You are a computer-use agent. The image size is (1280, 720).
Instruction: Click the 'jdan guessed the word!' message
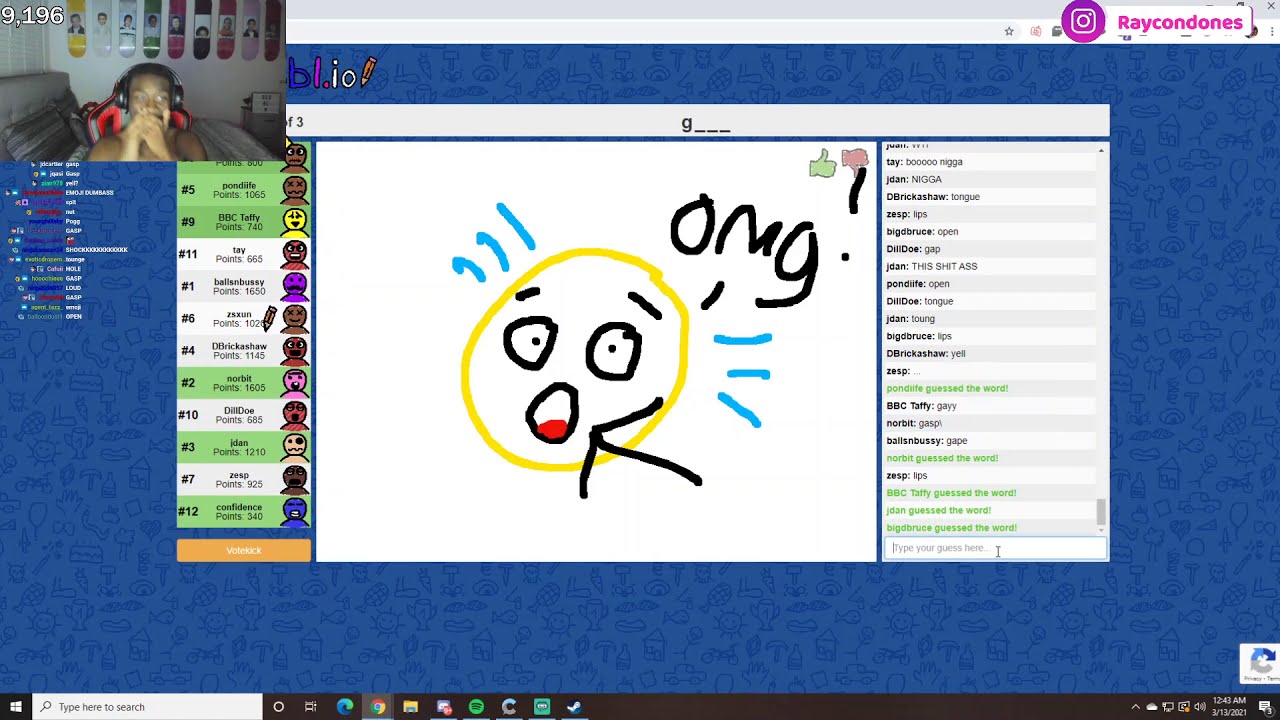[x=938, y=510]
